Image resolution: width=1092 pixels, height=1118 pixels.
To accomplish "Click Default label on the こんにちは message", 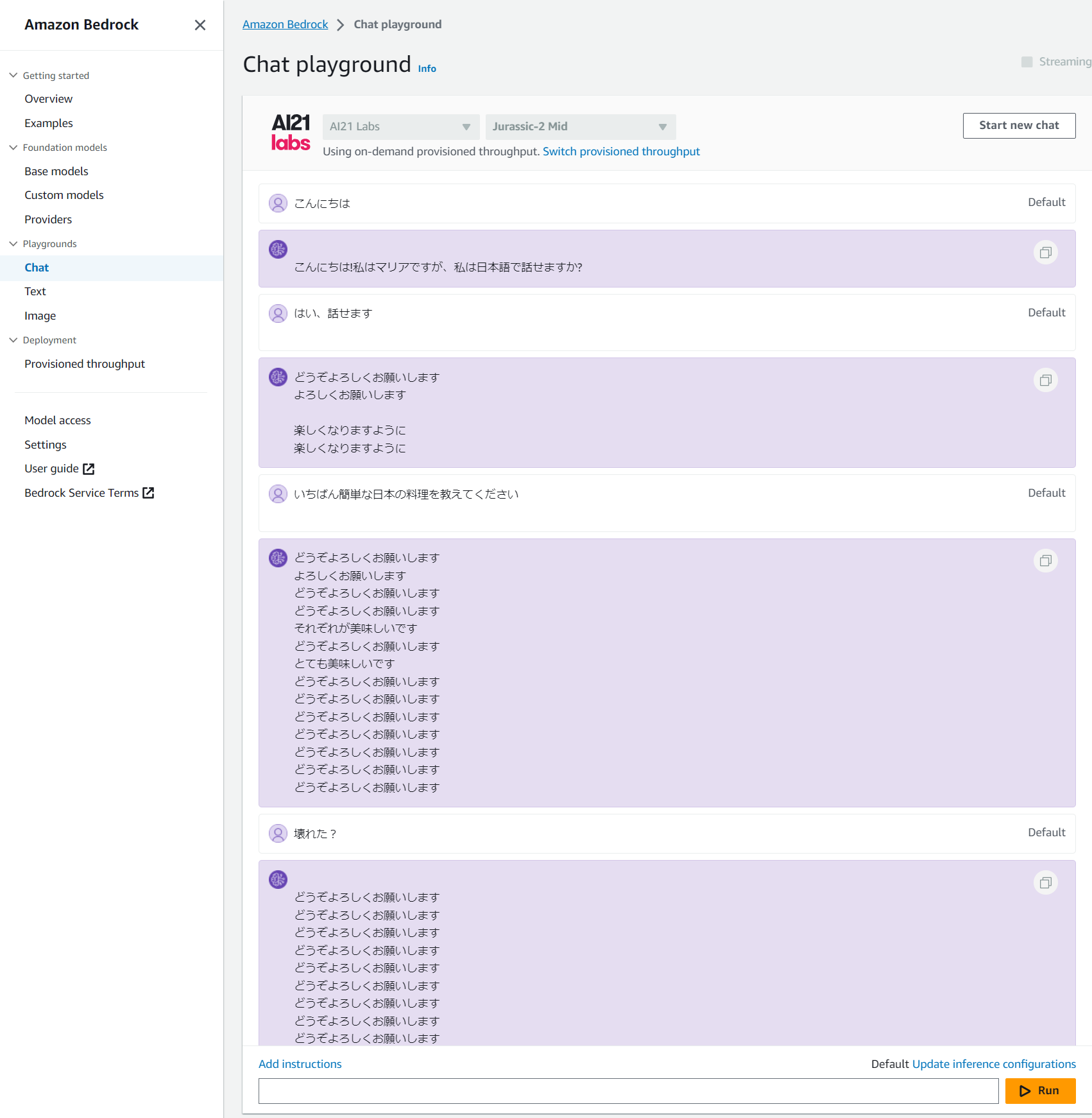I will point(1046,202).
